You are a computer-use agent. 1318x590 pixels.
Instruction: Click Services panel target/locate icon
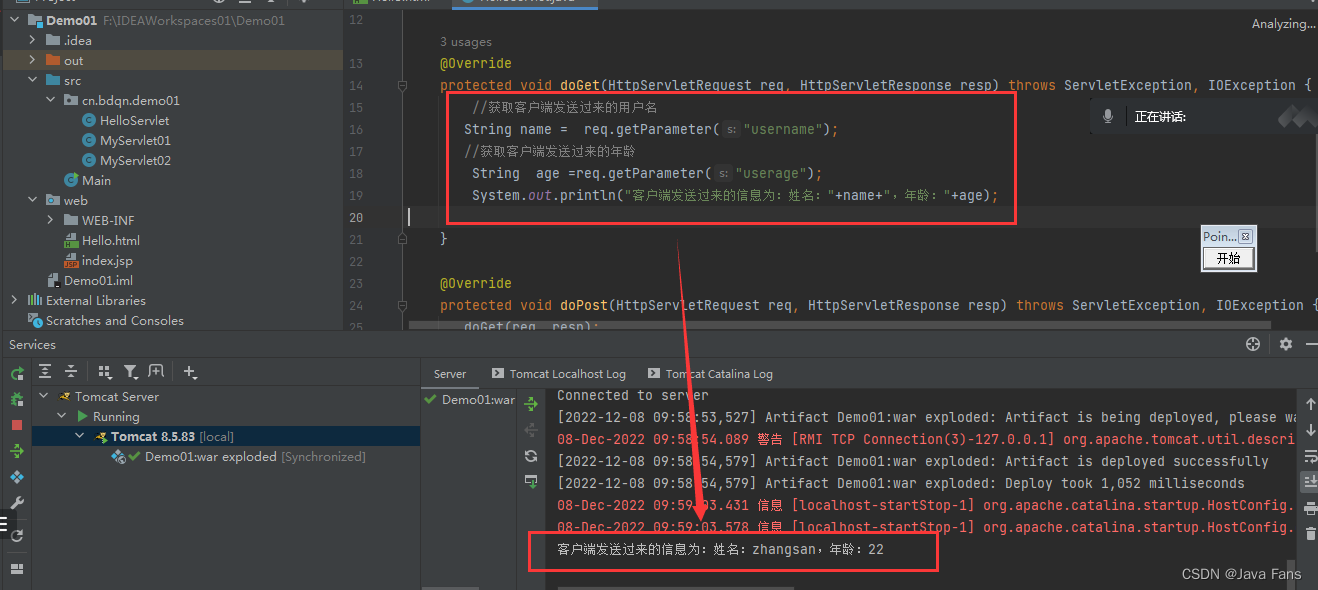tap(1253, 344)
